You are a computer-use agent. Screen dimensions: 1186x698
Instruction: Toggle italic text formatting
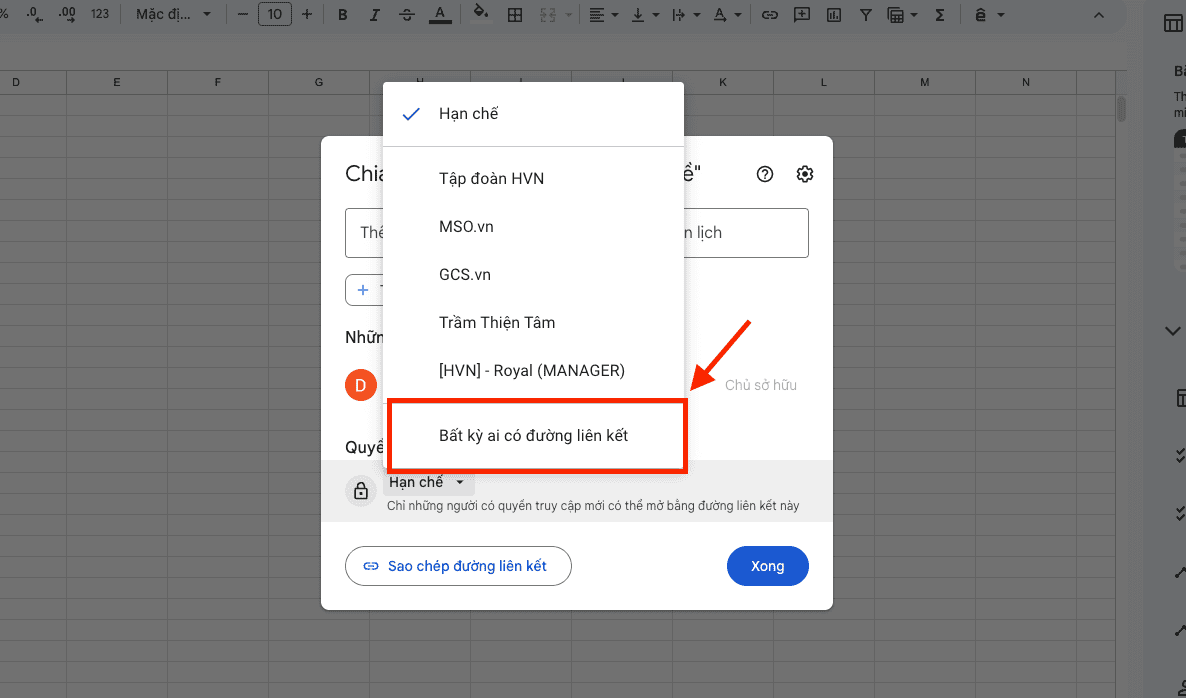coord(375,15)
